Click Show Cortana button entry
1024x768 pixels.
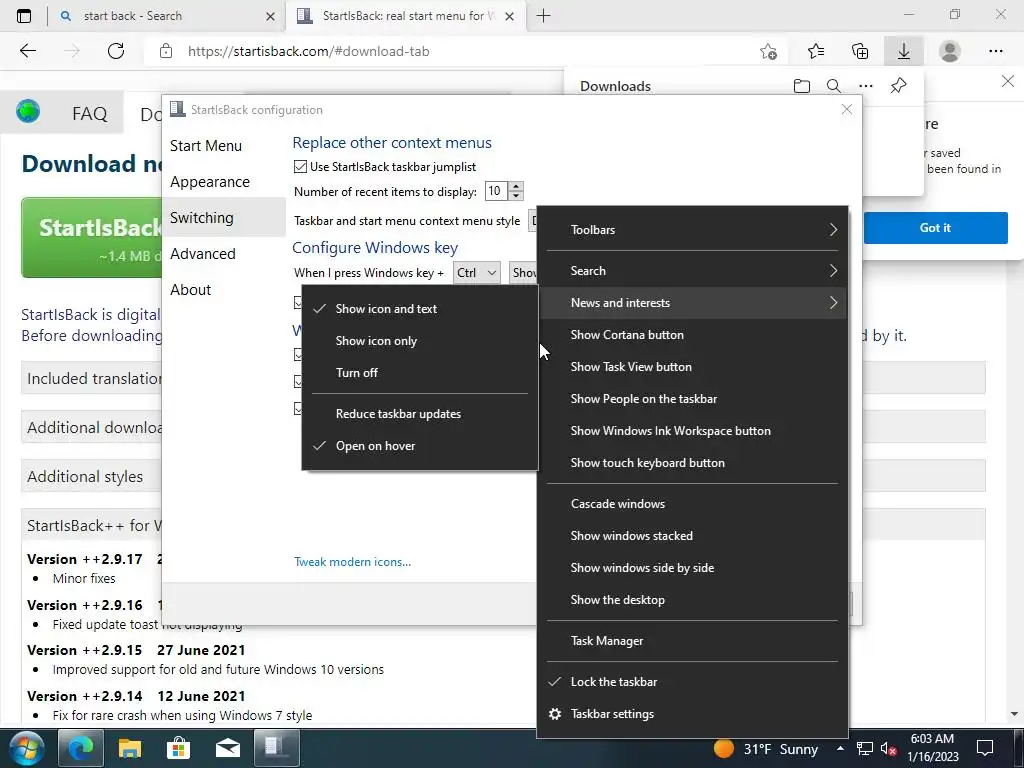692,335
